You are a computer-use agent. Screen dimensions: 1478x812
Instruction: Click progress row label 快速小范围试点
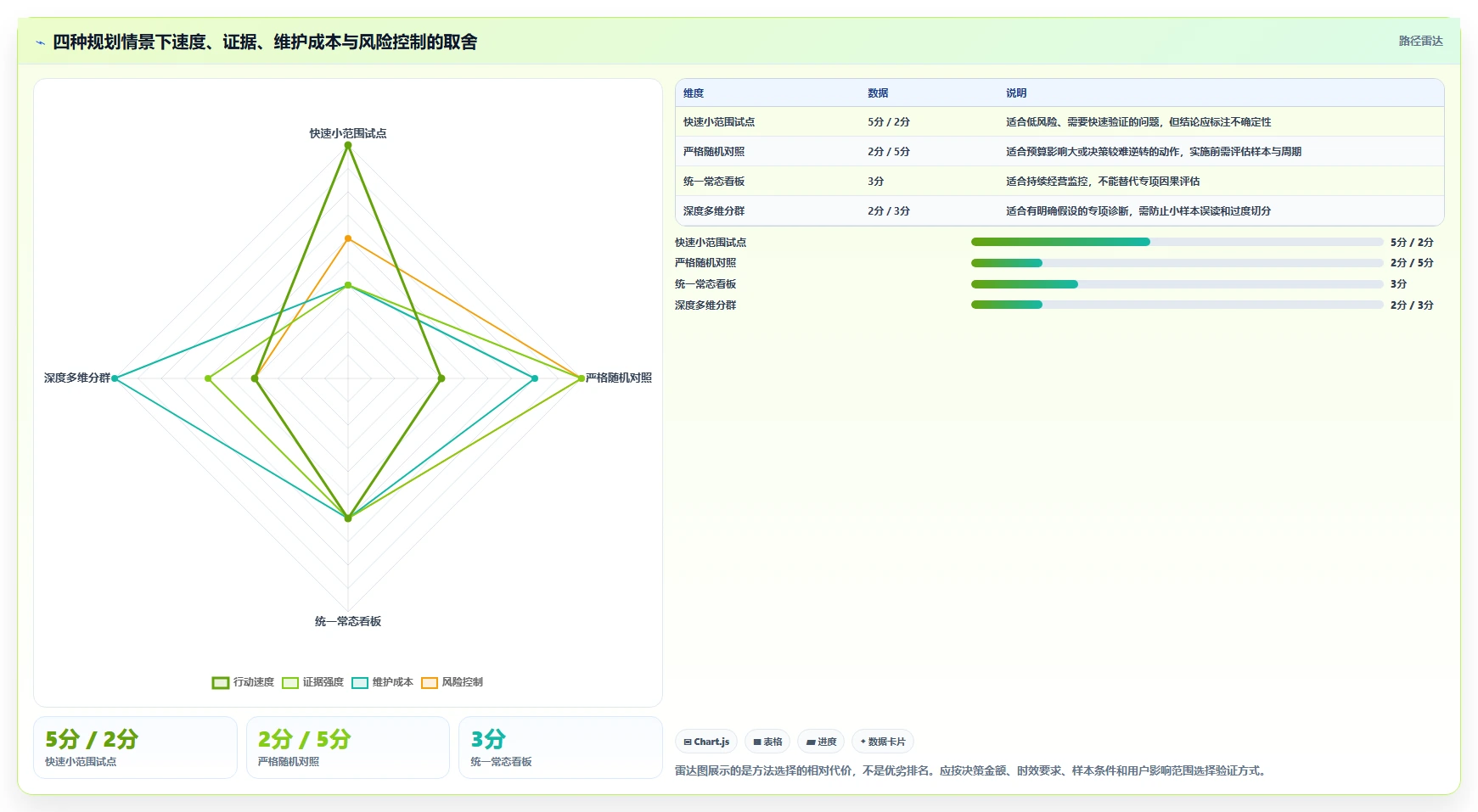[x=711, y=243]
